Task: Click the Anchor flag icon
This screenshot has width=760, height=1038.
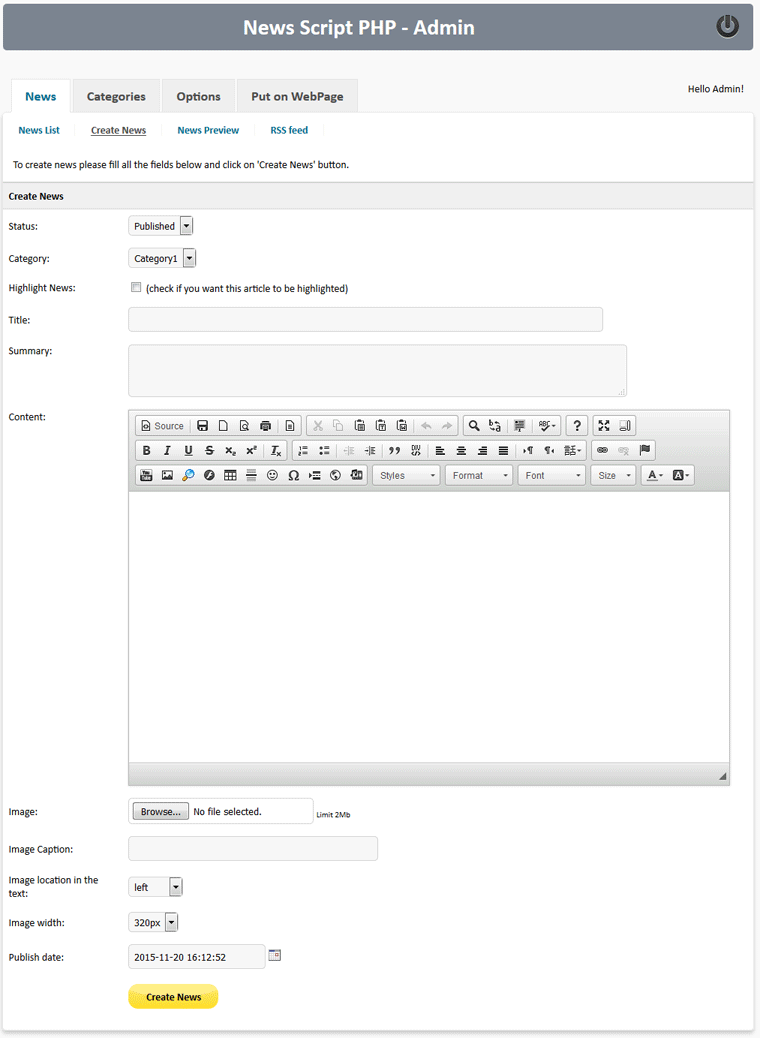Action: tap(645, 450)
